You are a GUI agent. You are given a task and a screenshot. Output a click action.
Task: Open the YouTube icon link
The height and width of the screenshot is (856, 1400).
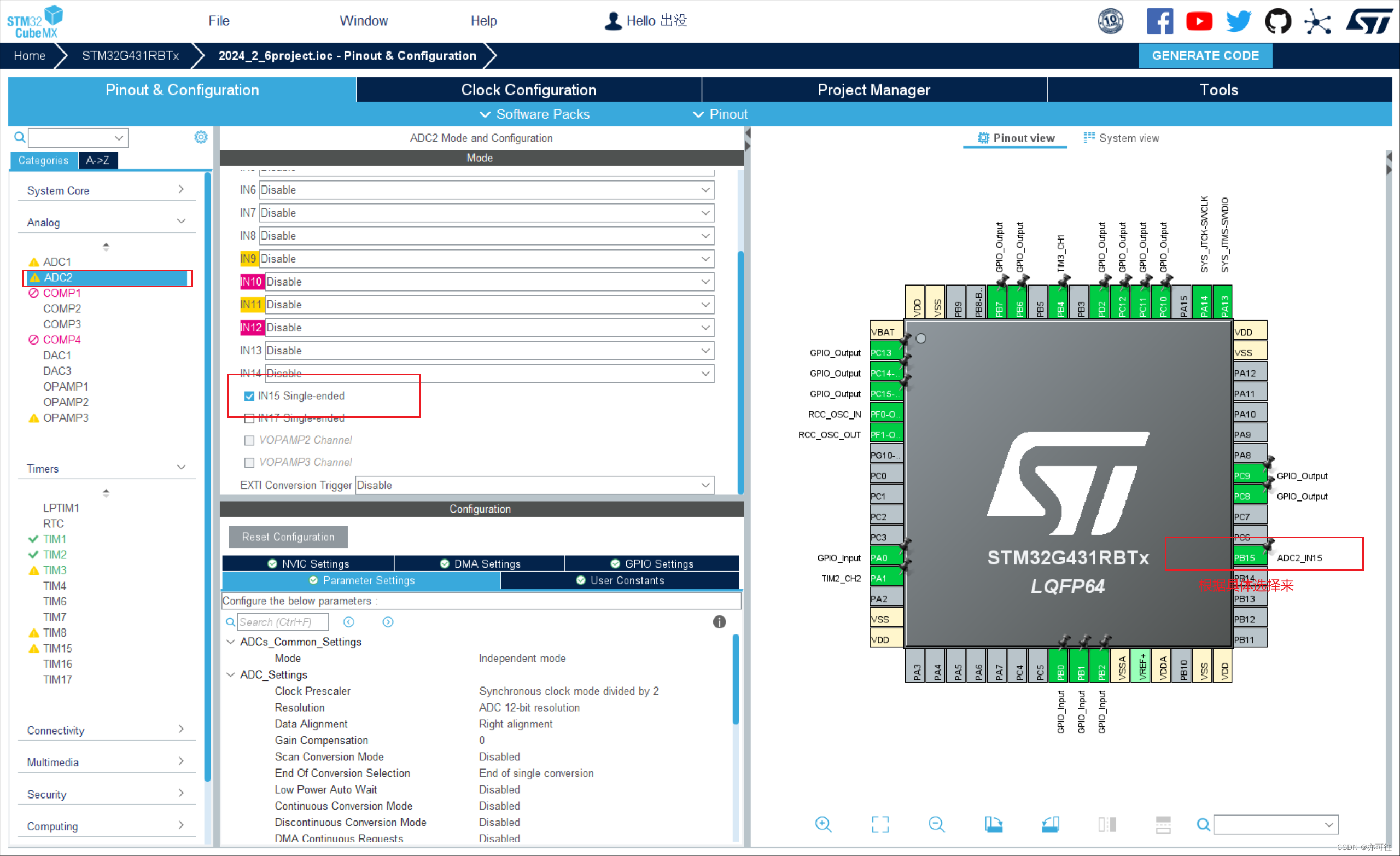[1199, 21]
